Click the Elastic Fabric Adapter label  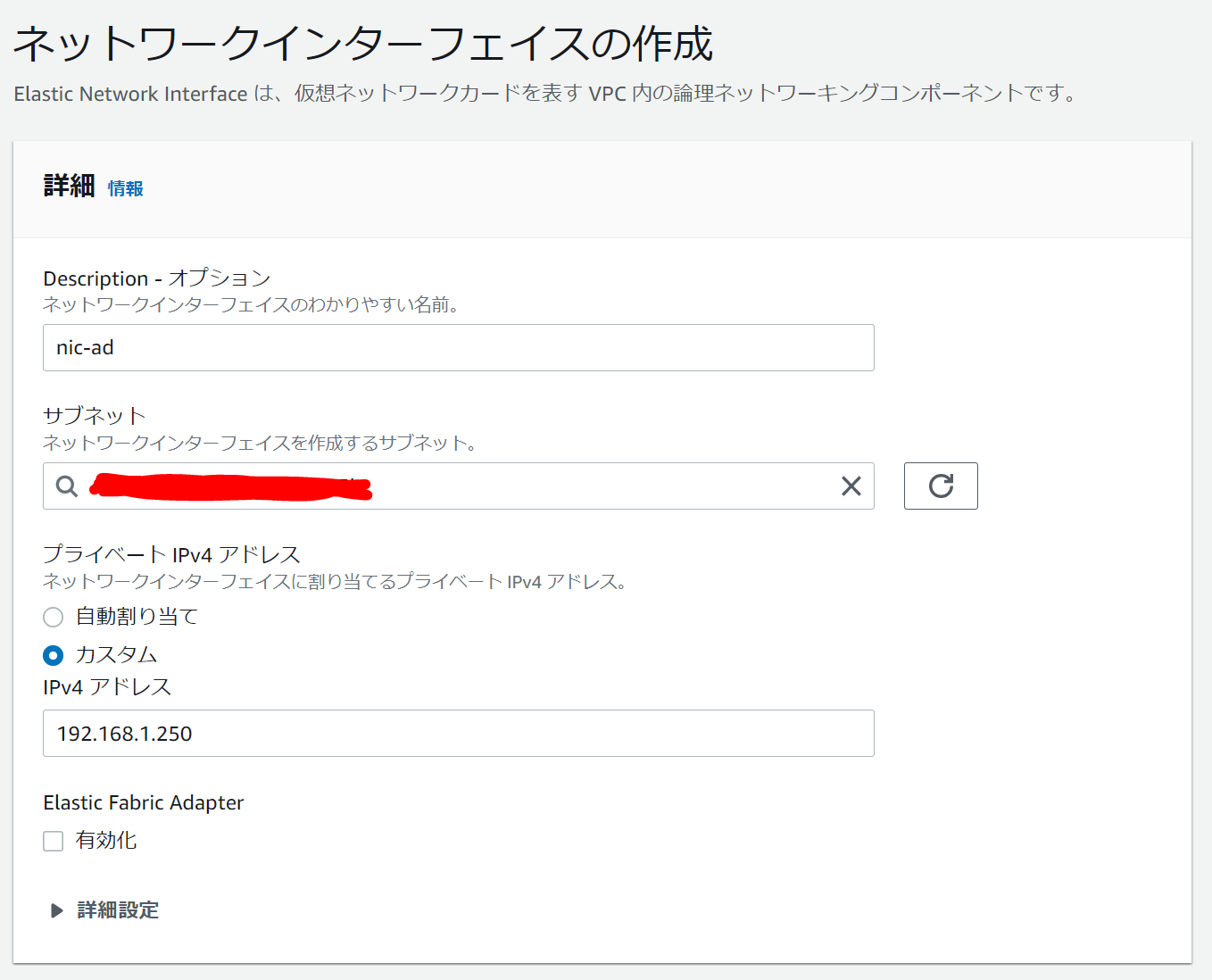(144, 802)
